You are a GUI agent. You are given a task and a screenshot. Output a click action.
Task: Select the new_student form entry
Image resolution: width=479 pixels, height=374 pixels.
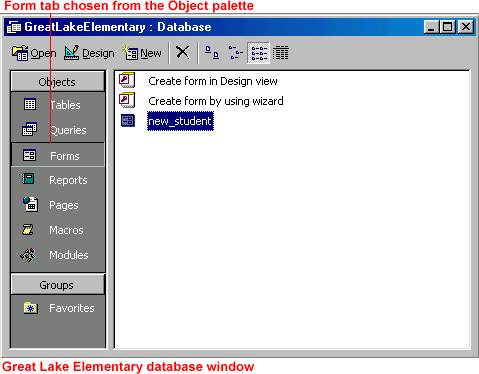pos(180,121)
